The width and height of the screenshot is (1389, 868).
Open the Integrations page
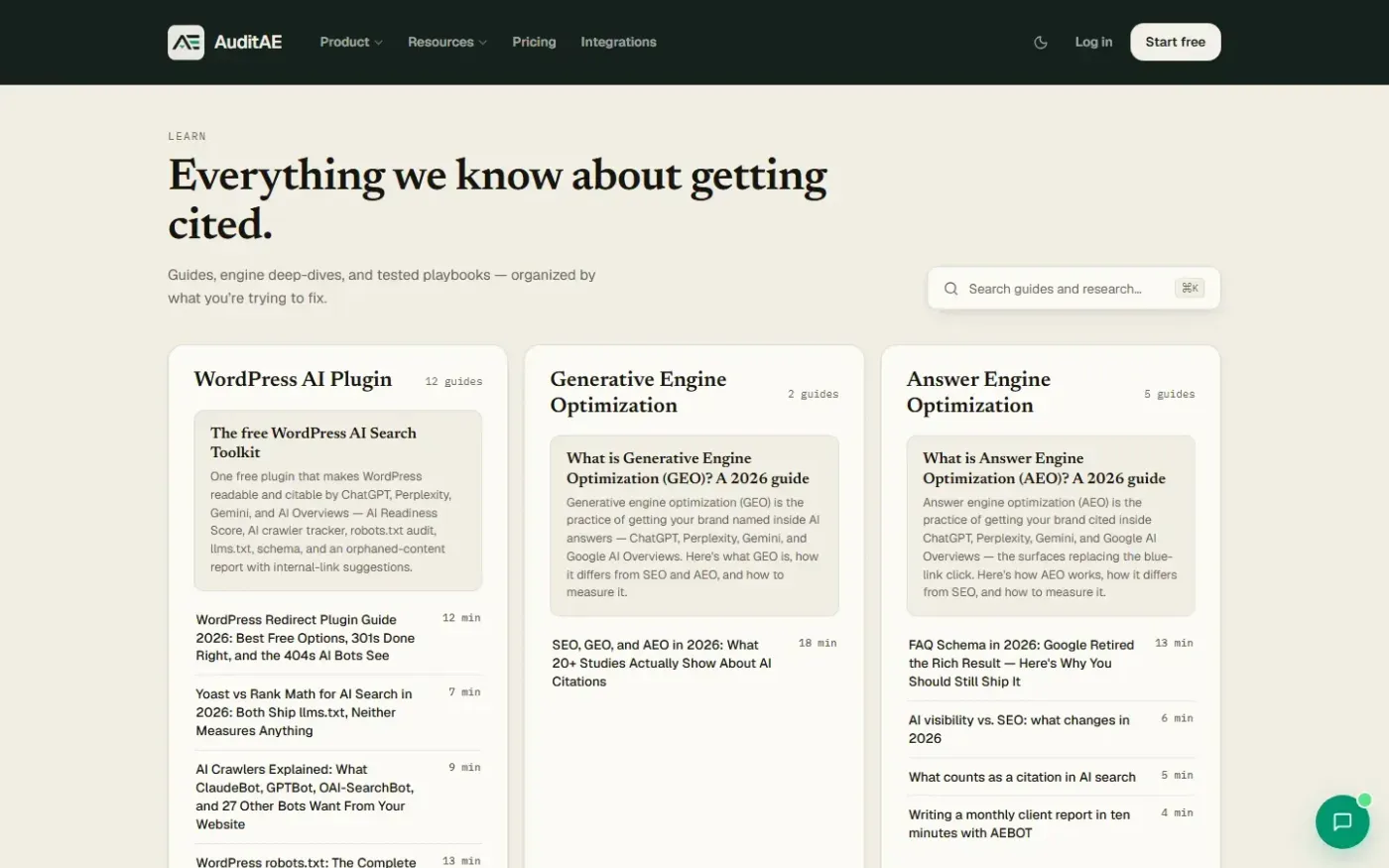point(618,42)
